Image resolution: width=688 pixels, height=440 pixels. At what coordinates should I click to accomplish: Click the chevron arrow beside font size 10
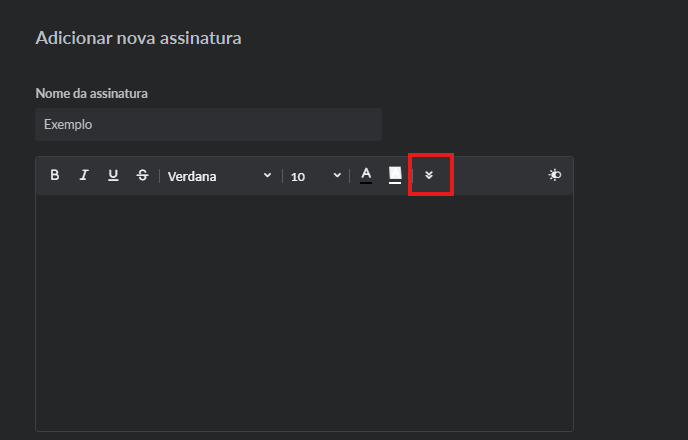[x=337, y=175]
